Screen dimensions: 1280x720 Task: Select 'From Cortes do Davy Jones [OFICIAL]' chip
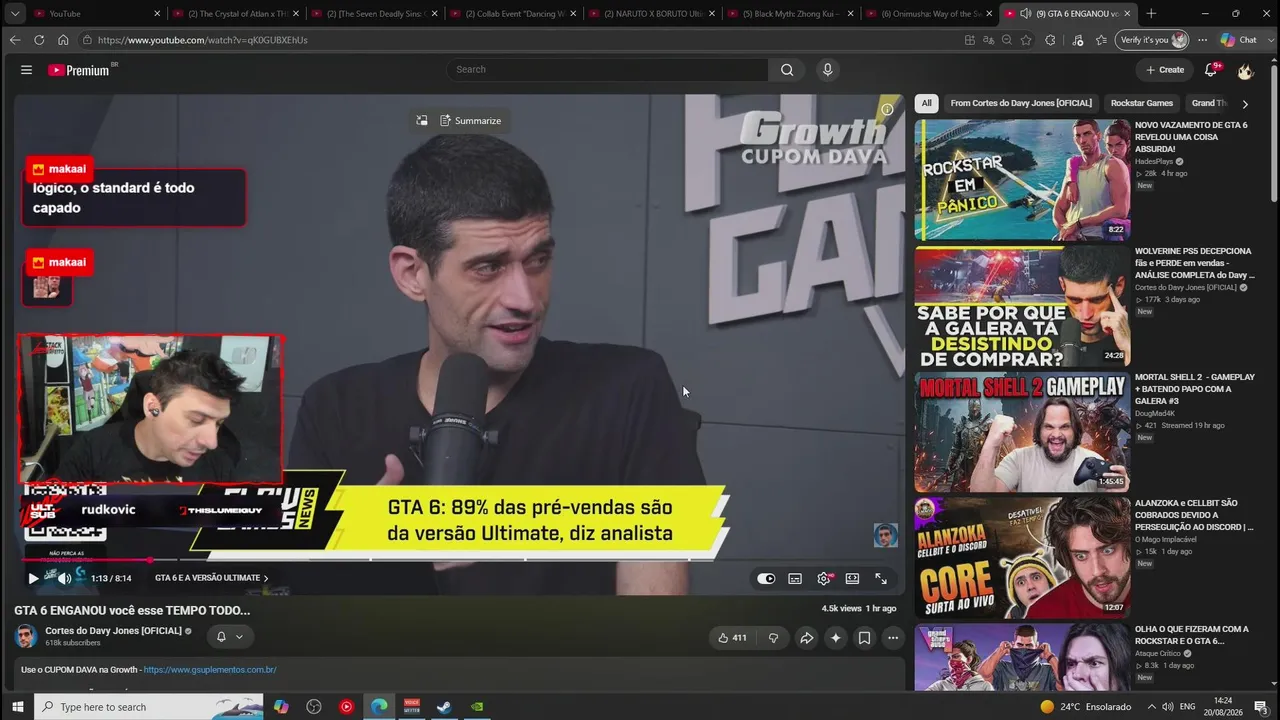[1021, 103]
